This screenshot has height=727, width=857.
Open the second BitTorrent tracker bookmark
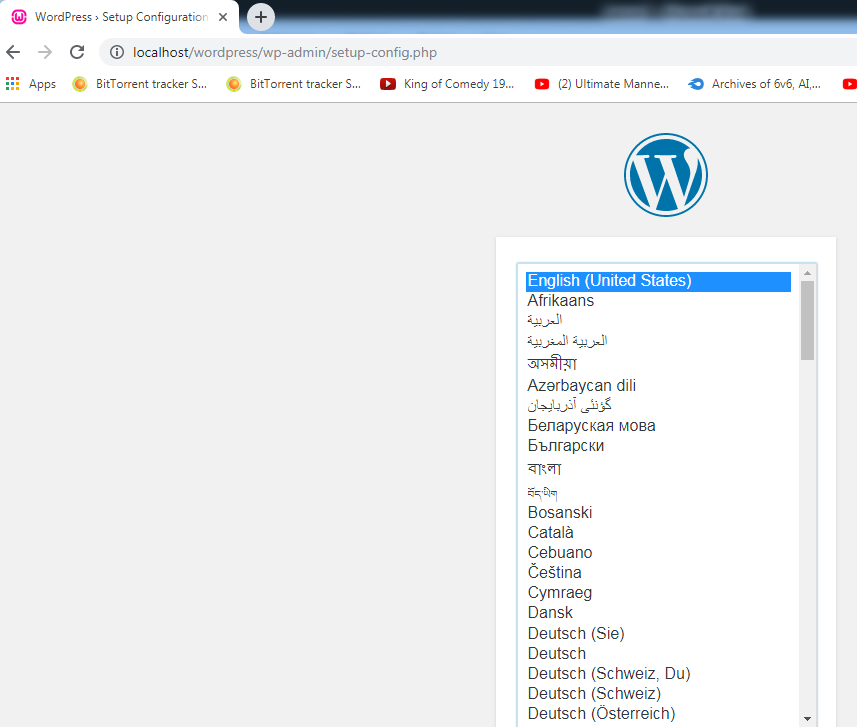(294, 84)
